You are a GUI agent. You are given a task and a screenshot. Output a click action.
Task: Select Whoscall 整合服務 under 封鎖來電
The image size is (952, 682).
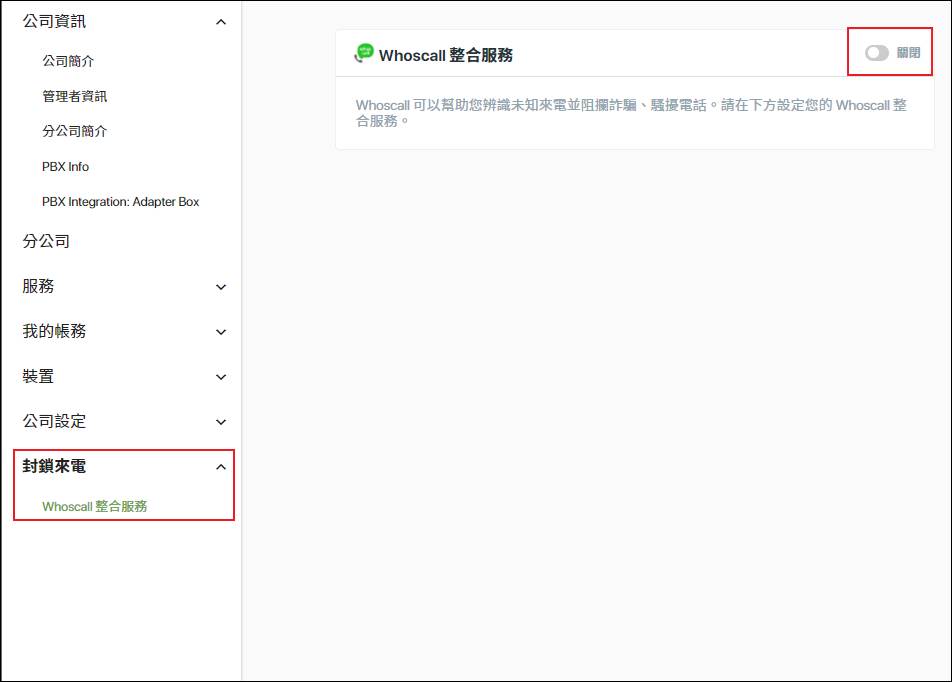point(95,506)
